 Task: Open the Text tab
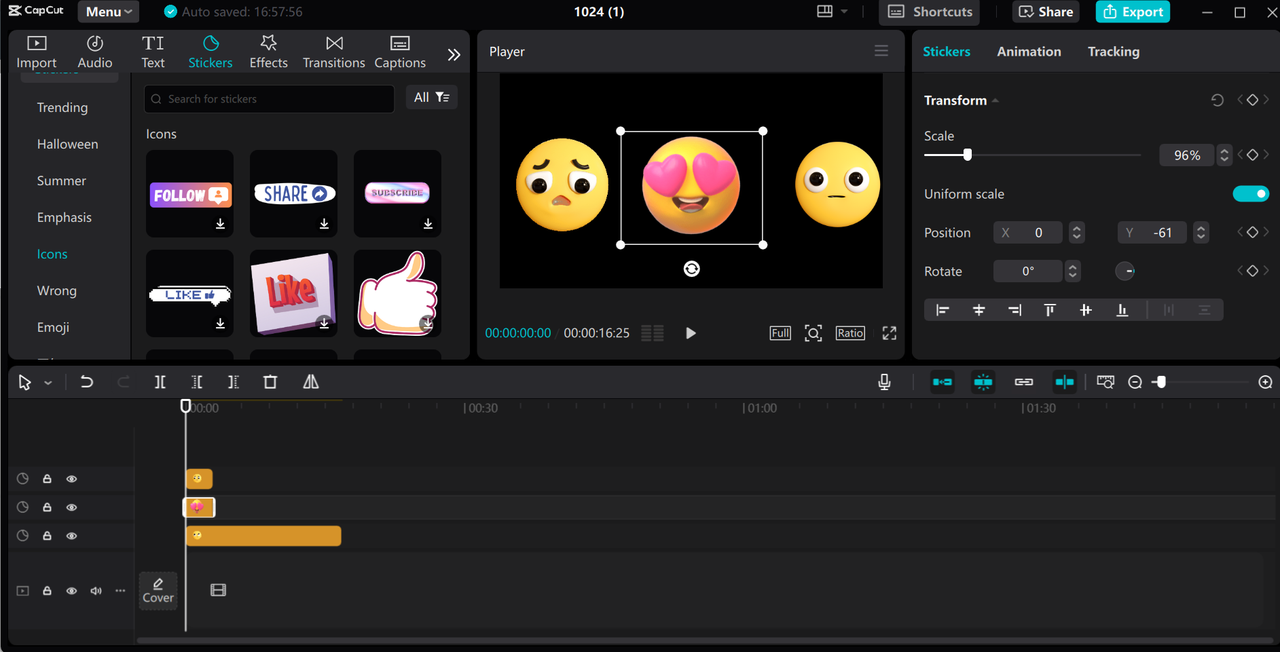pyautogui.click(x=153, y=52)
